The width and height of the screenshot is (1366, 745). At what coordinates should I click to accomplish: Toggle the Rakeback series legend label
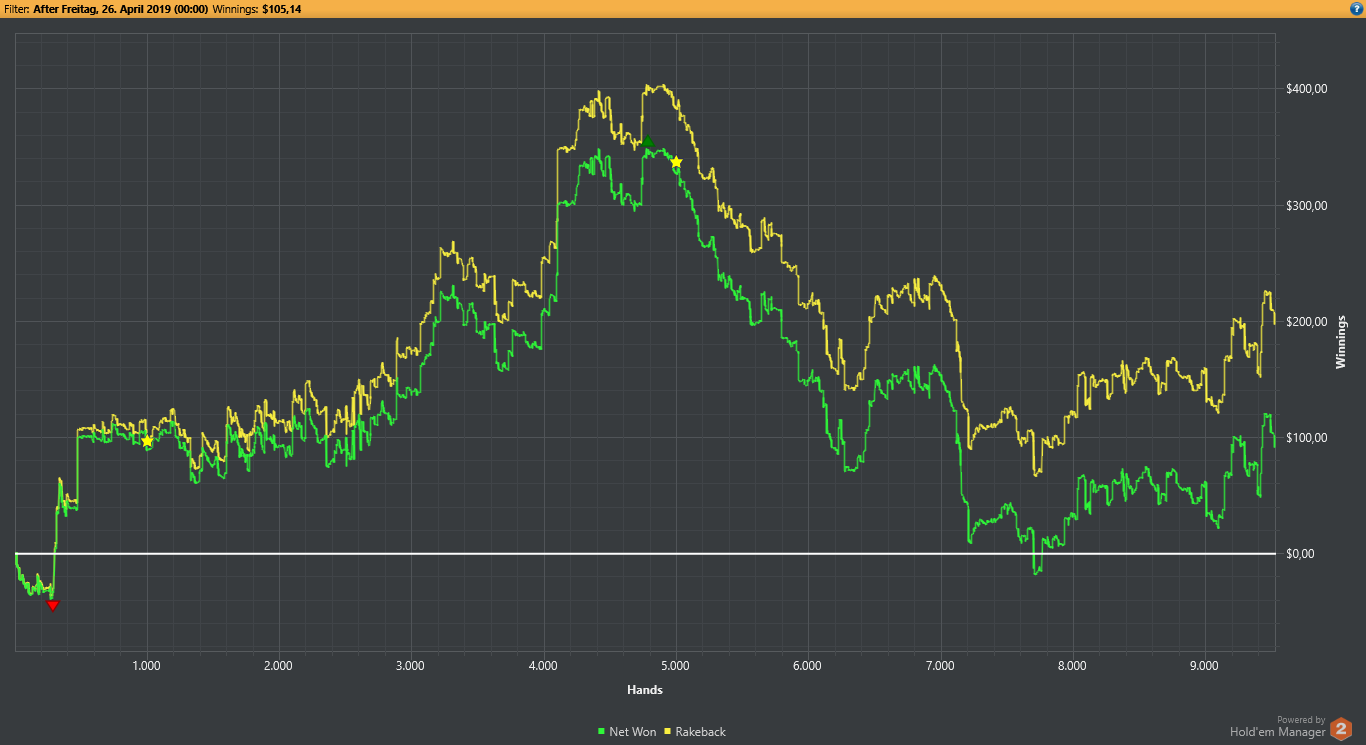701,732
